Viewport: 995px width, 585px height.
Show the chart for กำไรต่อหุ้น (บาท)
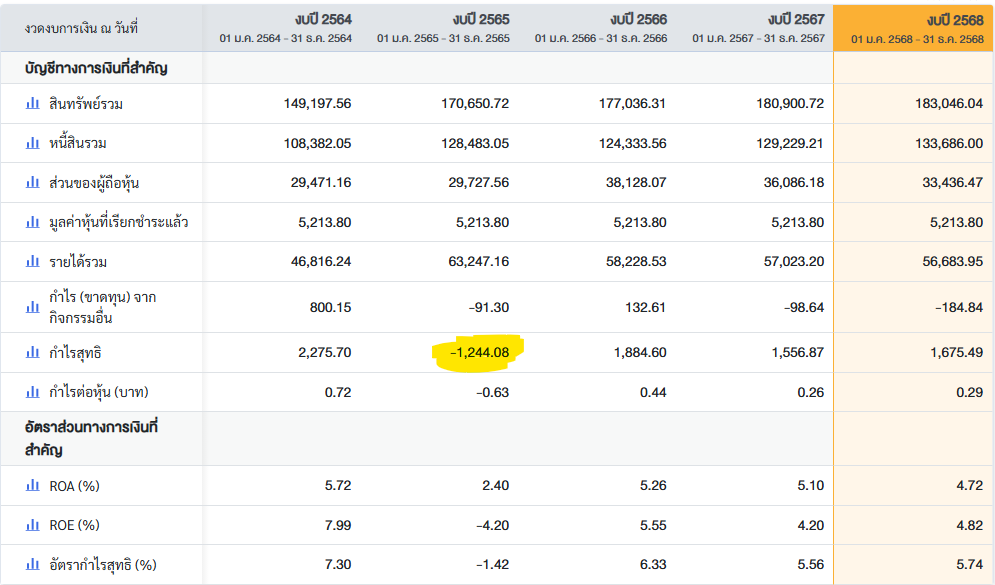pos(33,392)
